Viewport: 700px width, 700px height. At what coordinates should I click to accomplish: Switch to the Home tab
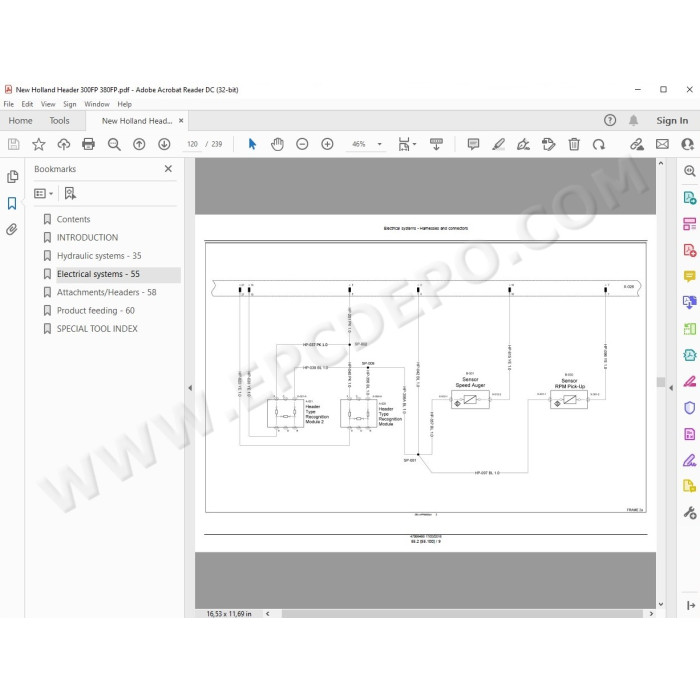(x=21, y=121)
